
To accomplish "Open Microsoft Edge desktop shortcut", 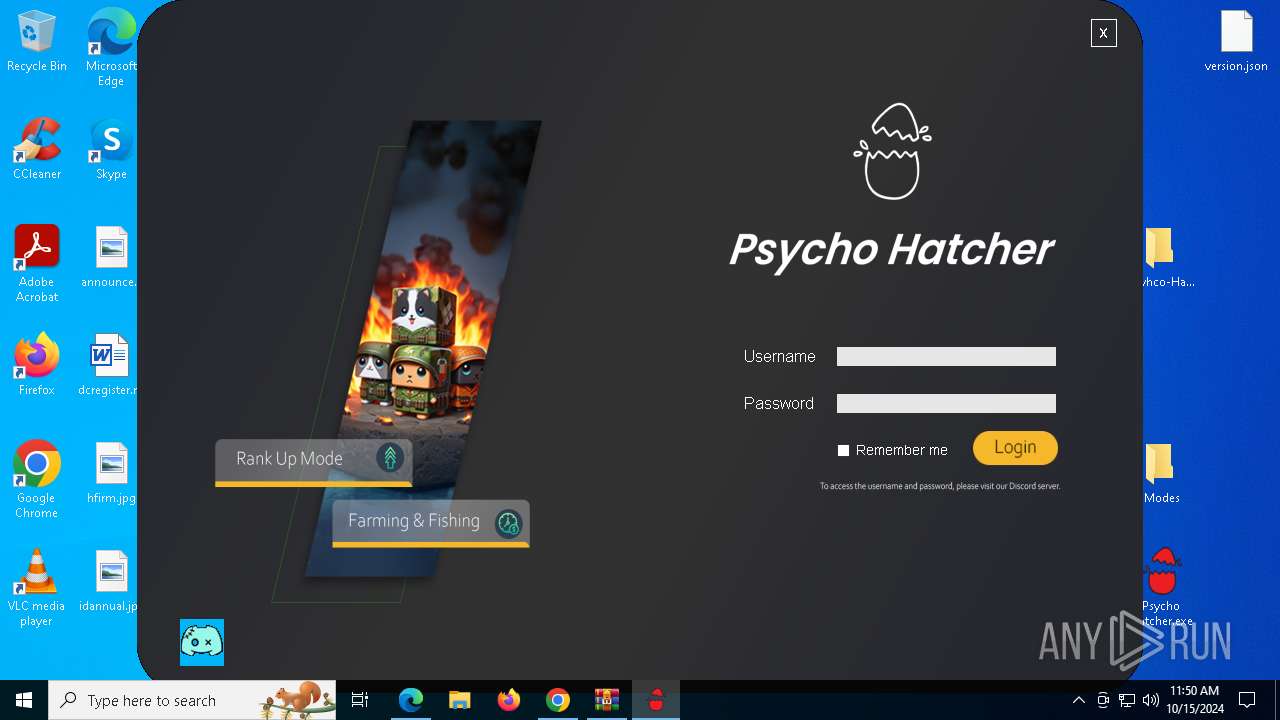I will (111, 47).
